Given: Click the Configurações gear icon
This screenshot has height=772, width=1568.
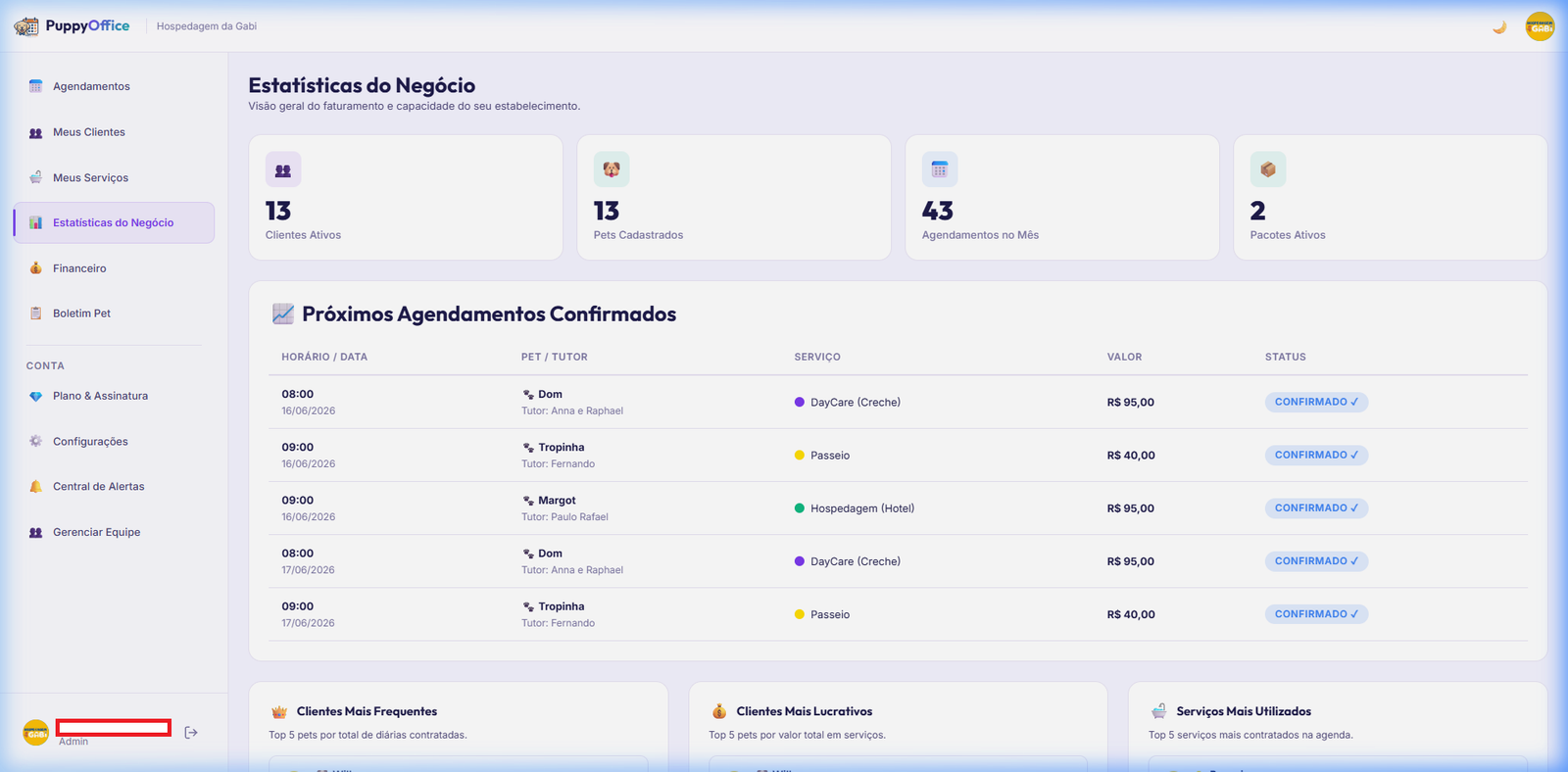Looking at the screenshot, I should [x=35, y=441].
